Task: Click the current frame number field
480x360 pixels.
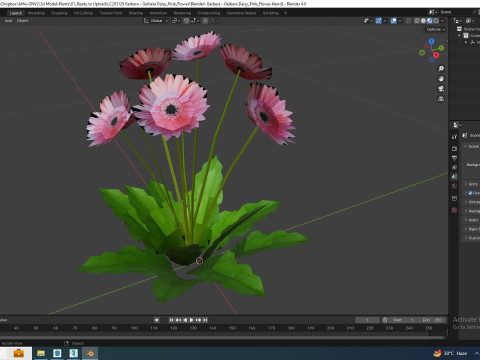Action: click(367, 320)
